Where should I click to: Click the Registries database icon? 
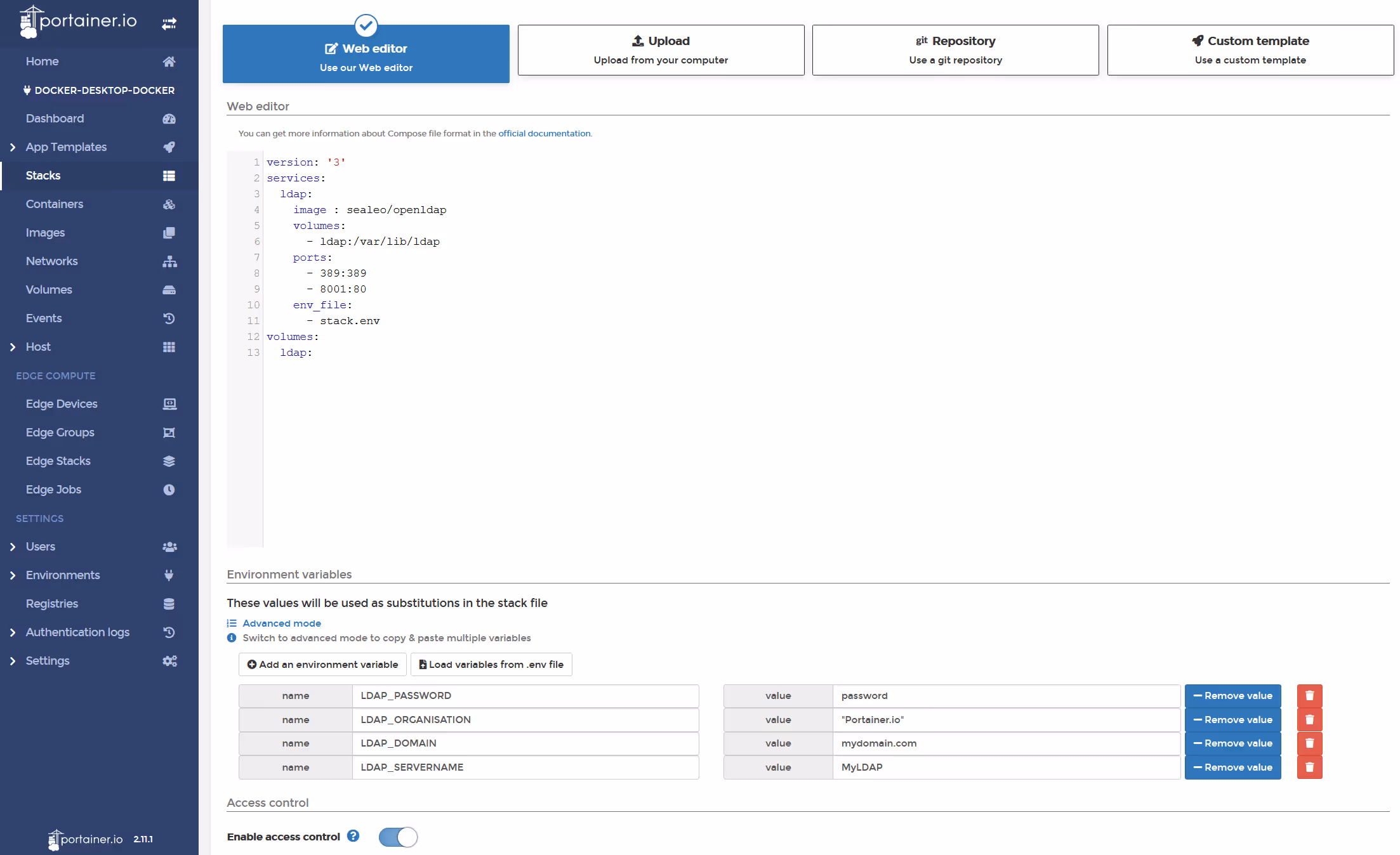pyautogui.click(x=169, y=604)
